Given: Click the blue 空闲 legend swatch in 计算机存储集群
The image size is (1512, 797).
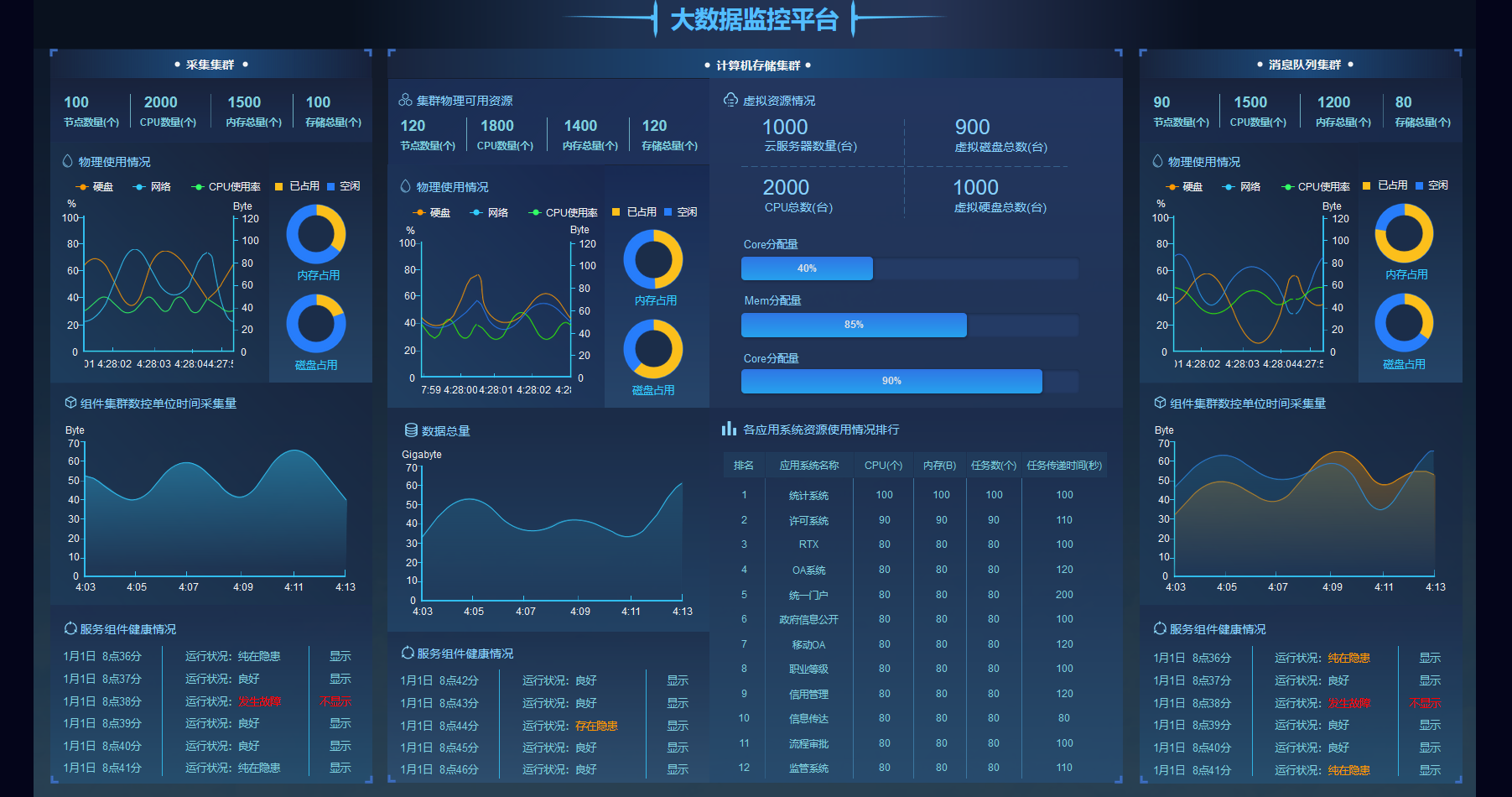Looking at the screenshot, I should pos(668,211).
